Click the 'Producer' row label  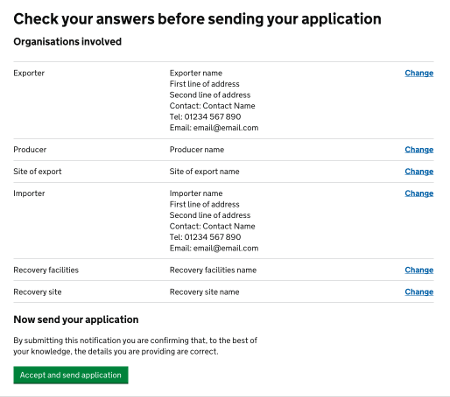[30, 150]
